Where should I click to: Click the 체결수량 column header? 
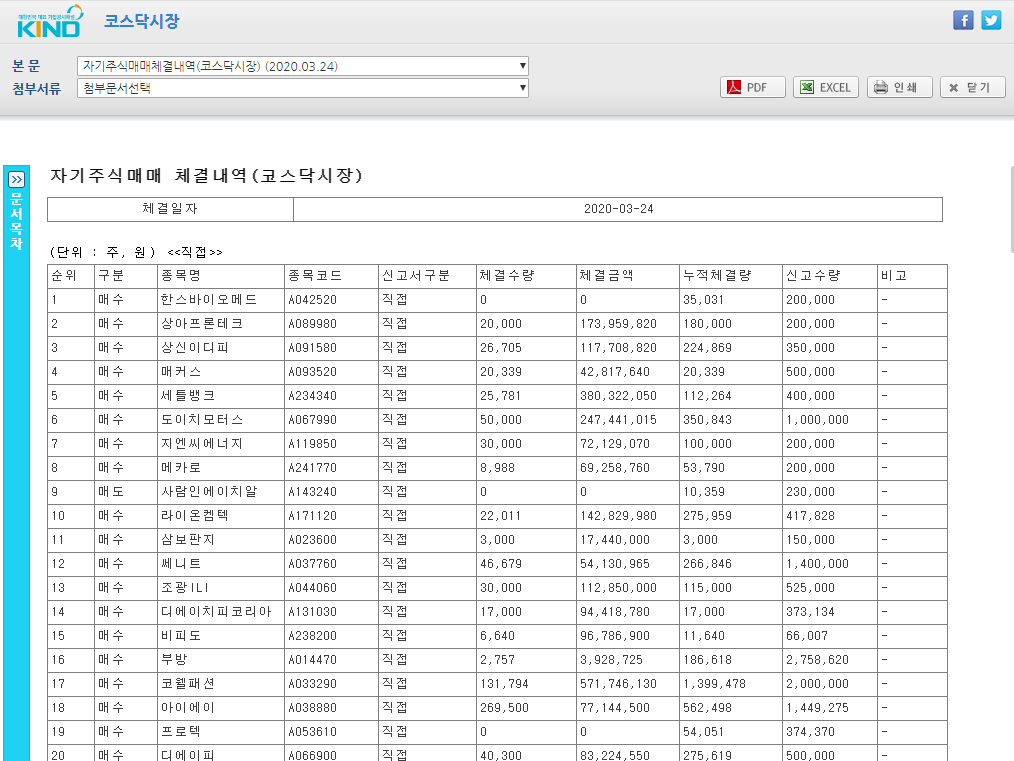(x=507, y=275)
